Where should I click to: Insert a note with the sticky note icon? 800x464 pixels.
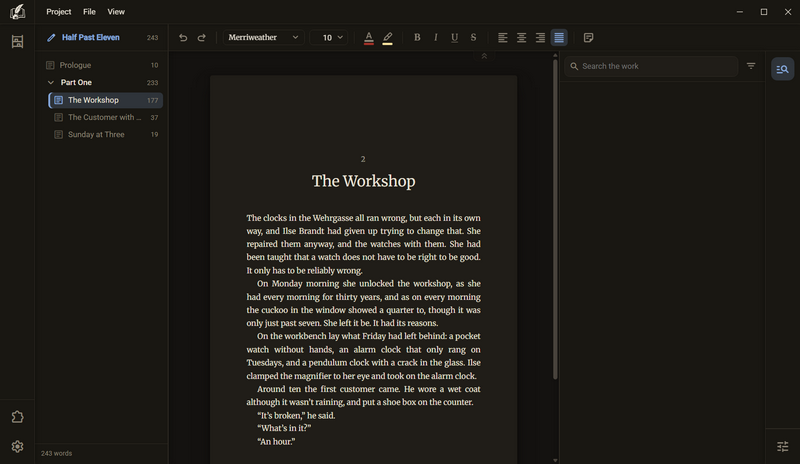588,37
